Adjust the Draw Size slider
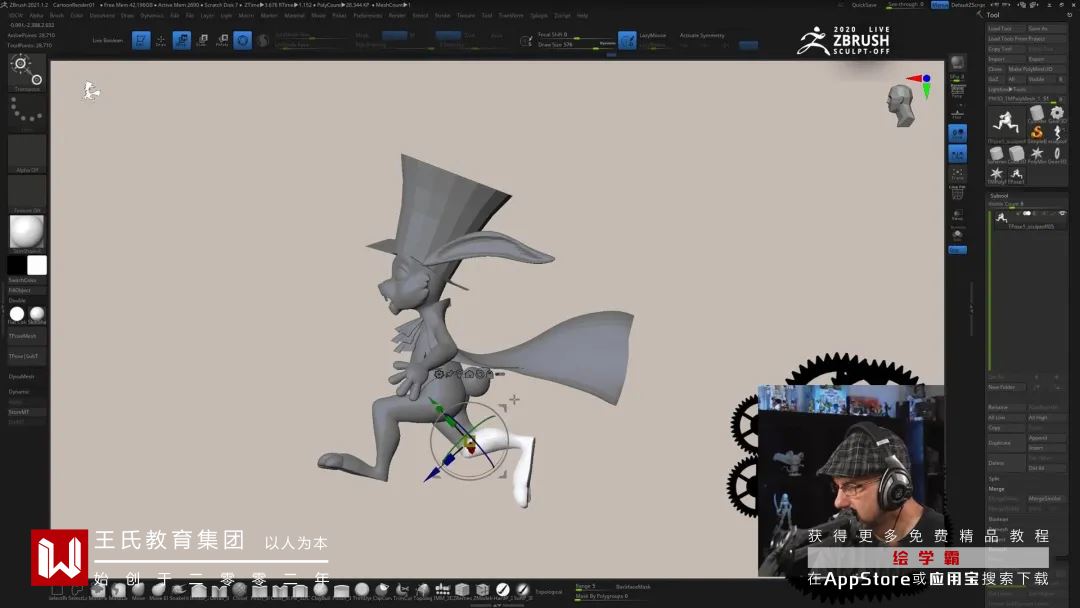 point(576,45)
